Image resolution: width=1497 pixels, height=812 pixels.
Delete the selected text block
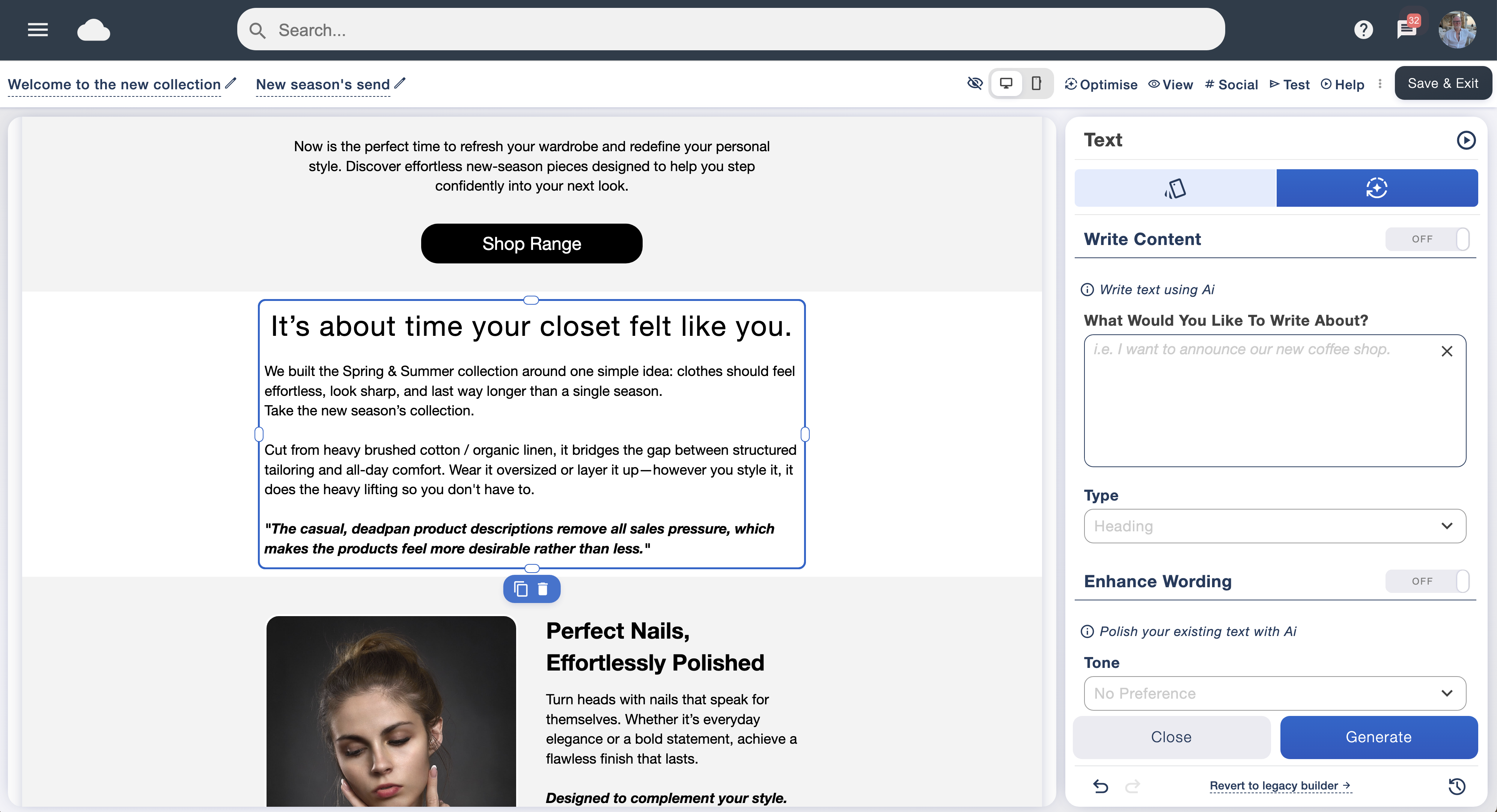pos(543,589)
